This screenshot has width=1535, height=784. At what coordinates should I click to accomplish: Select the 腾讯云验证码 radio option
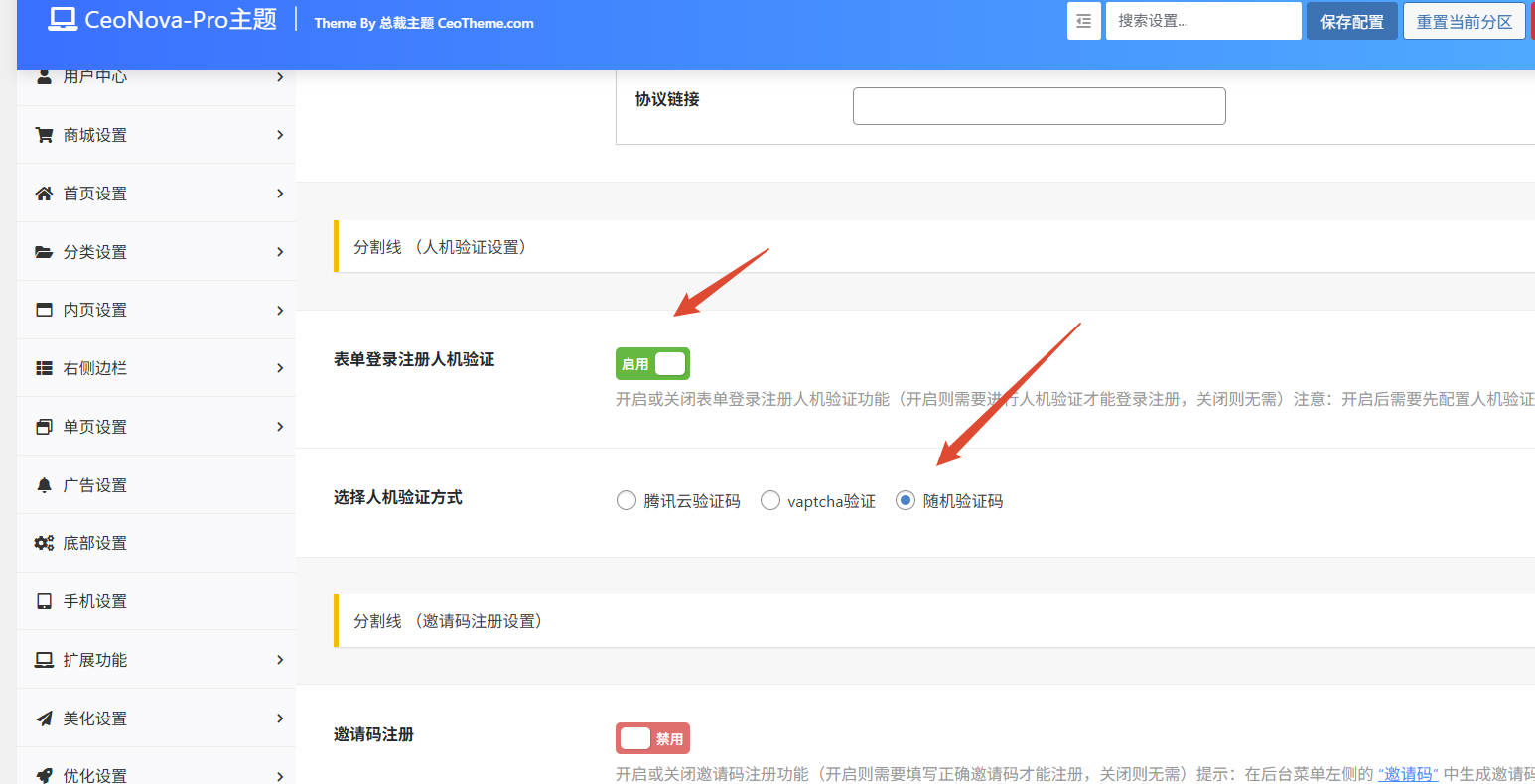[626, 500]
